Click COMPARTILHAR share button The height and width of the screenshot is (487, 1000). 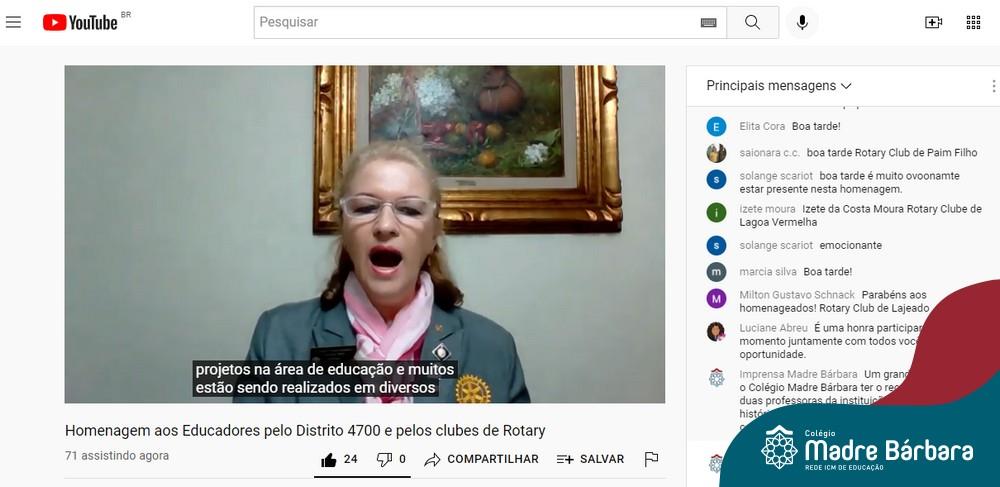pyautogui.click(x=482, y=459)
